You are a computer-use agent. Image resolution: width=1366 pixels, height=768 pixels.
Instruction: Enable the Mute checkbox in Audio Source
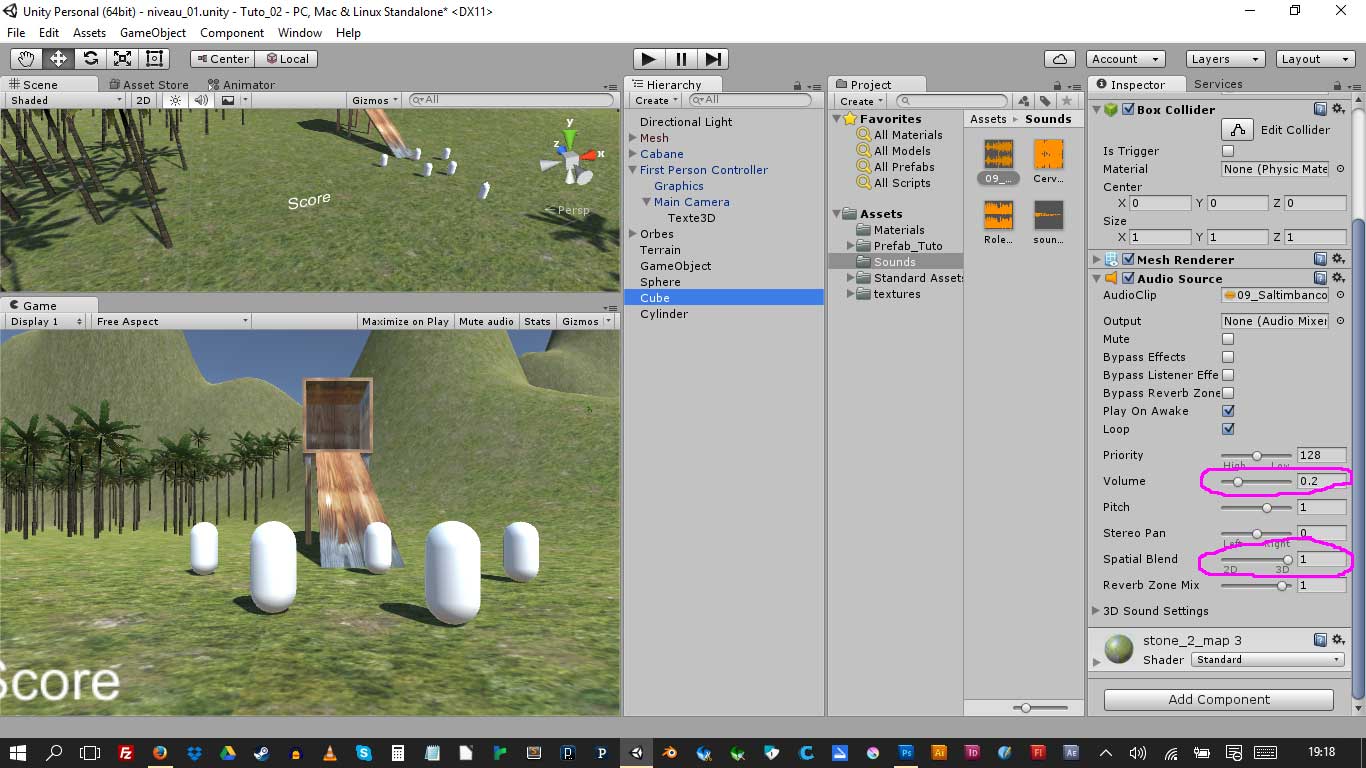[x=1228, y=339]
